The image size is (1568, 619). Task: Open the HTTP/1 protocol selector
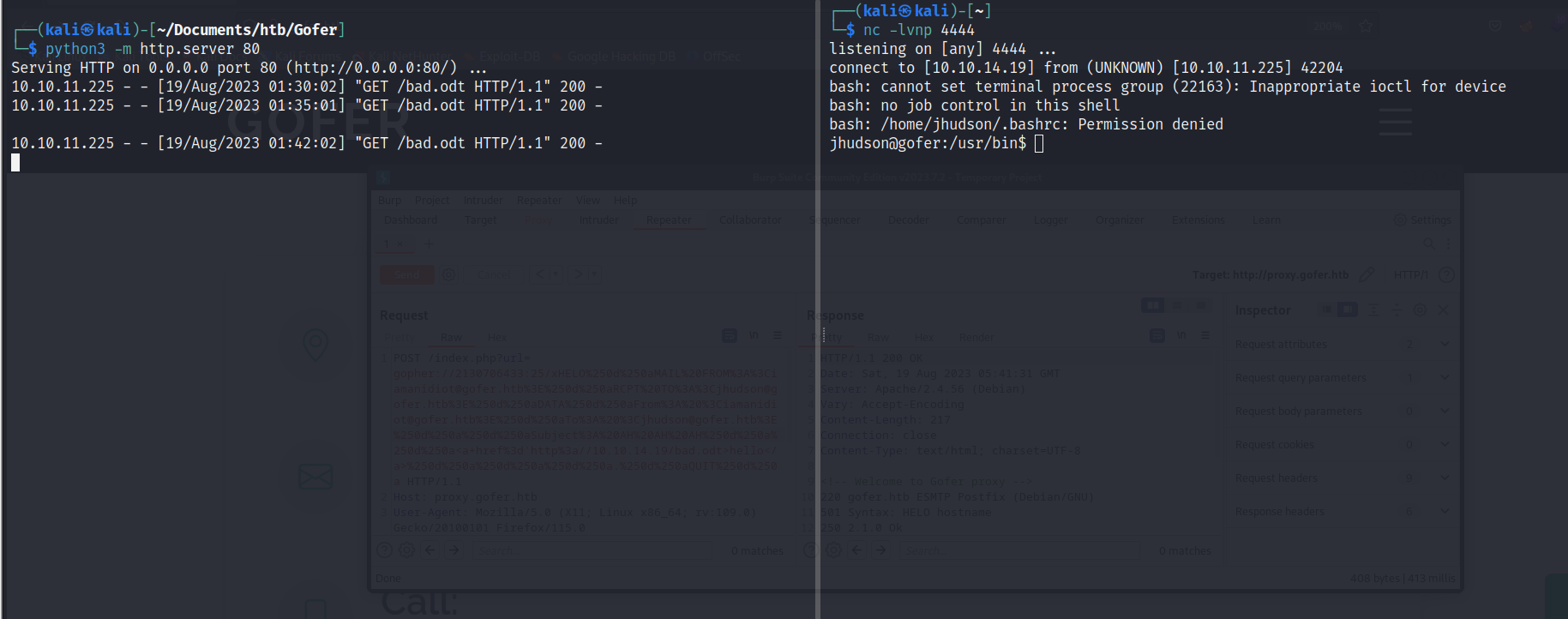click(1410, 274)
